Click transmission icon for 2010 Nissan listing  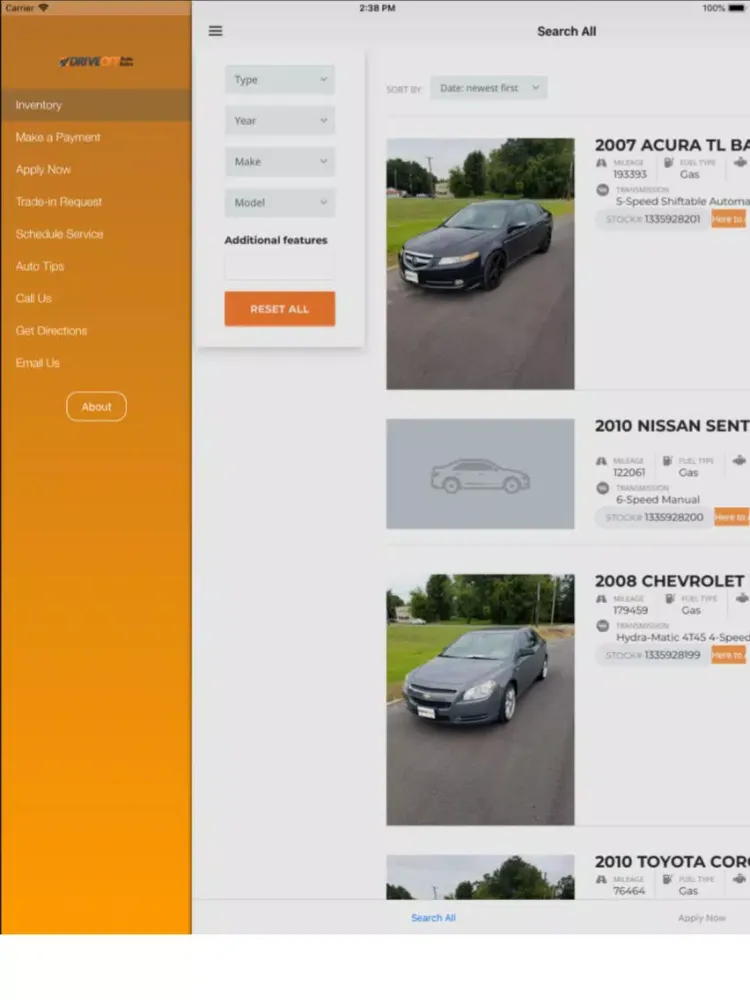[x=602, y=488]
